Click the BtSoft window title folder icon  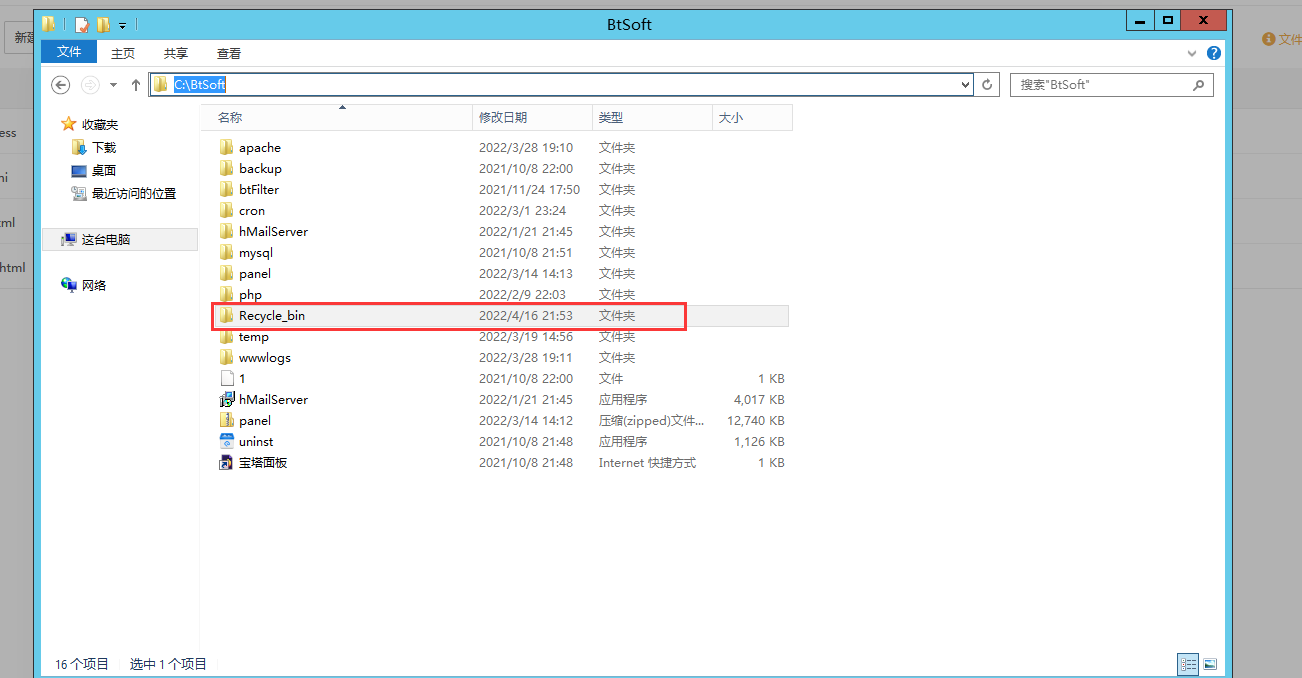coord(49,24)
